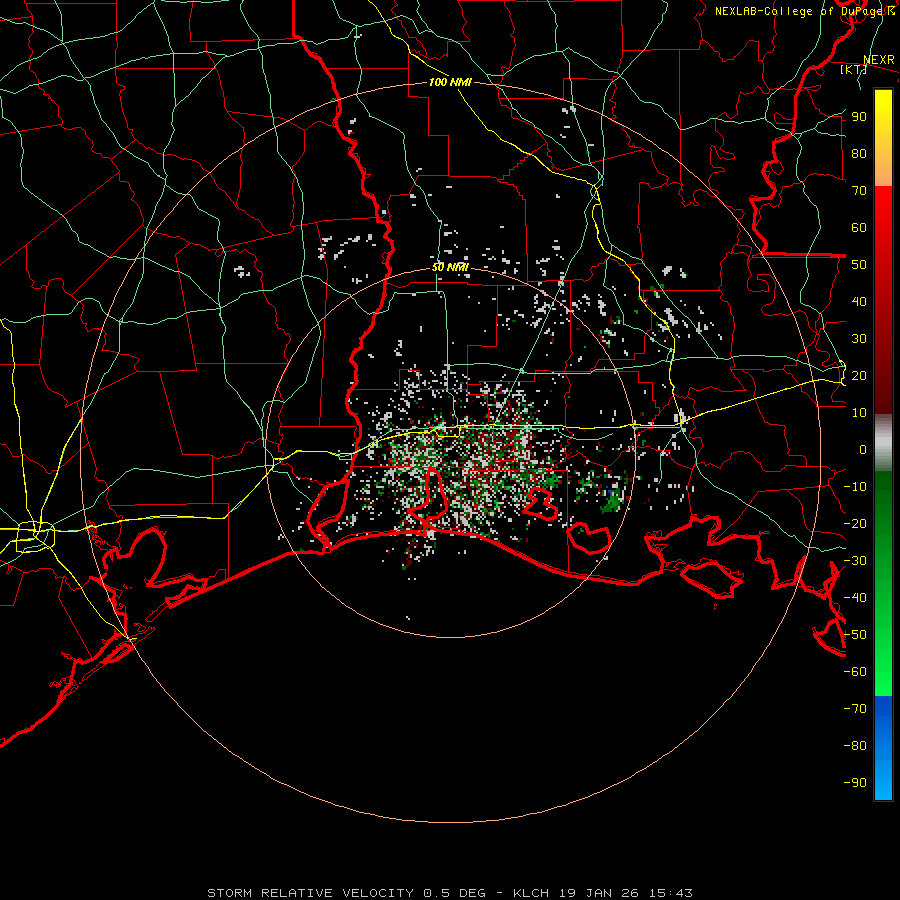Click the [KT] units label
The image size is (900, 900).
coord(853,69)
